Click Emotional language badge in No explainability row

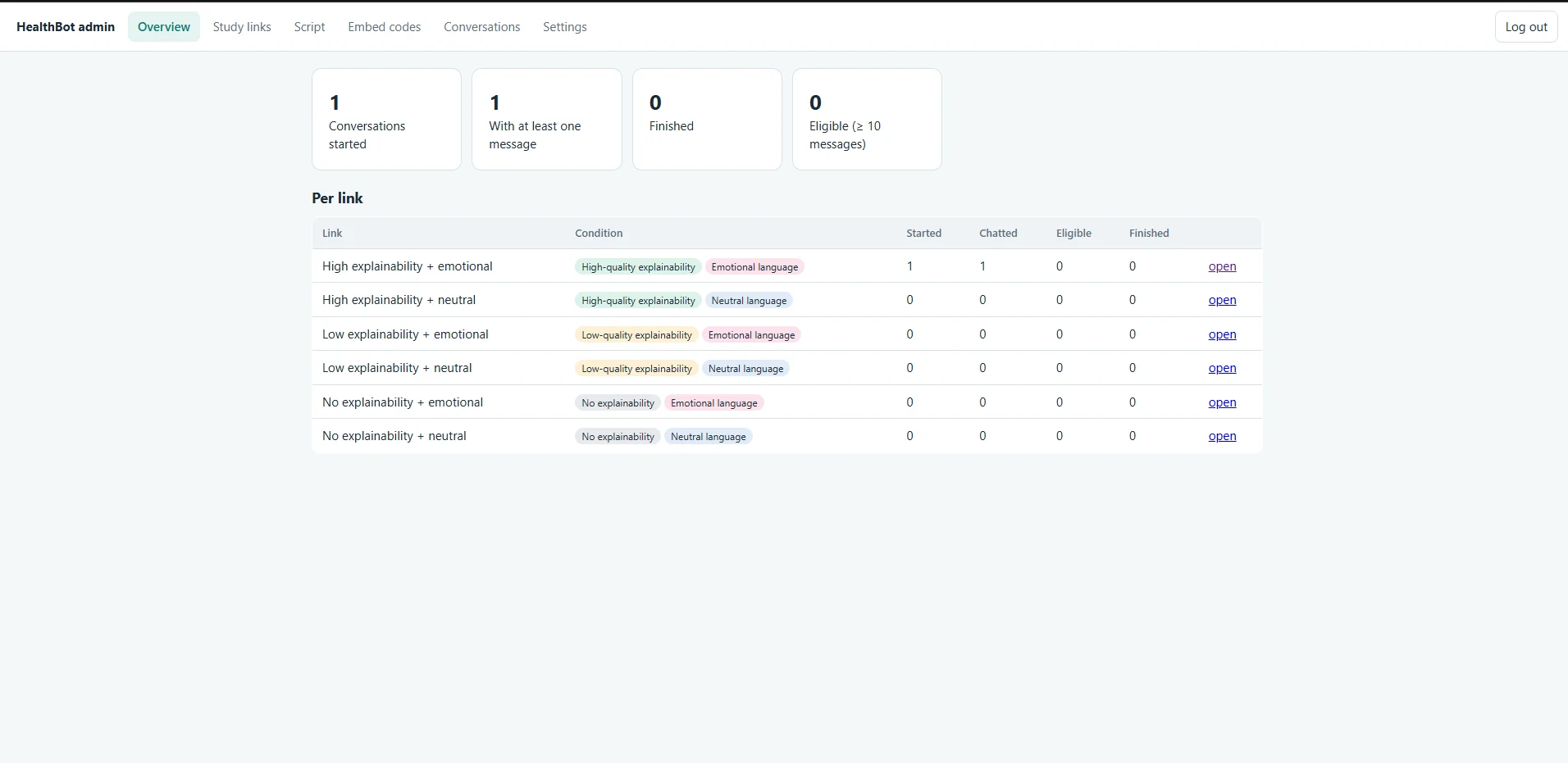(x=713, y=403)
